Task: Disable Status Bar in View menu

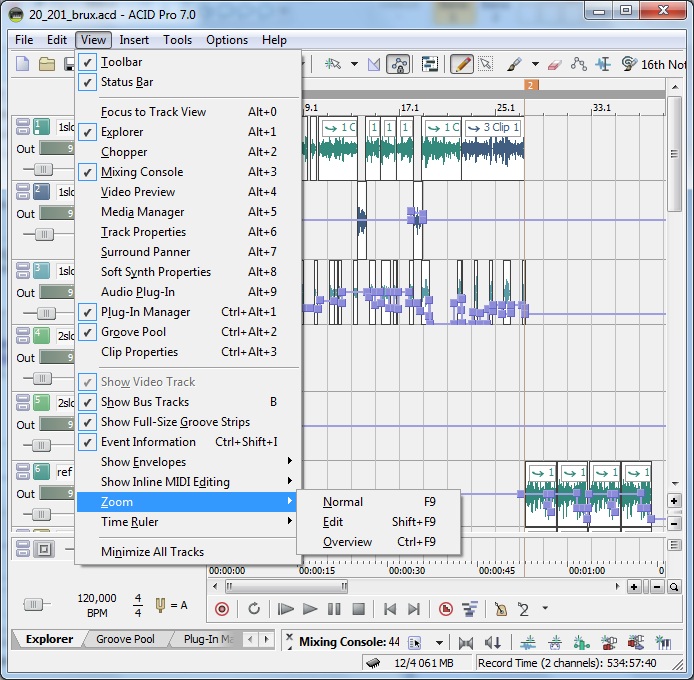Action: 126,82
